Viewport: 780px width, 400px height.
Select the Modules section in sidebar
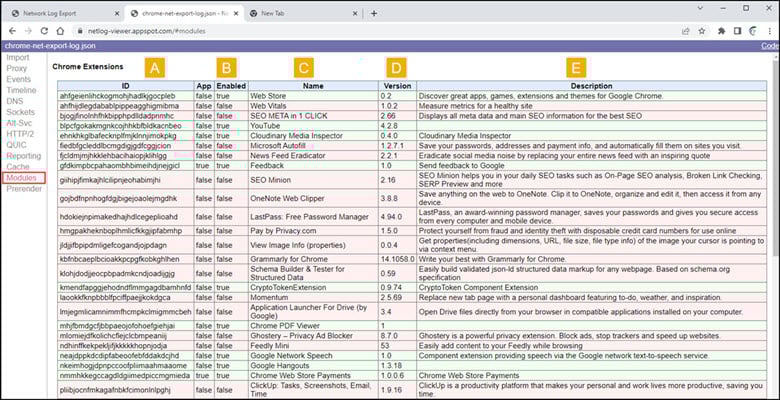23,178
